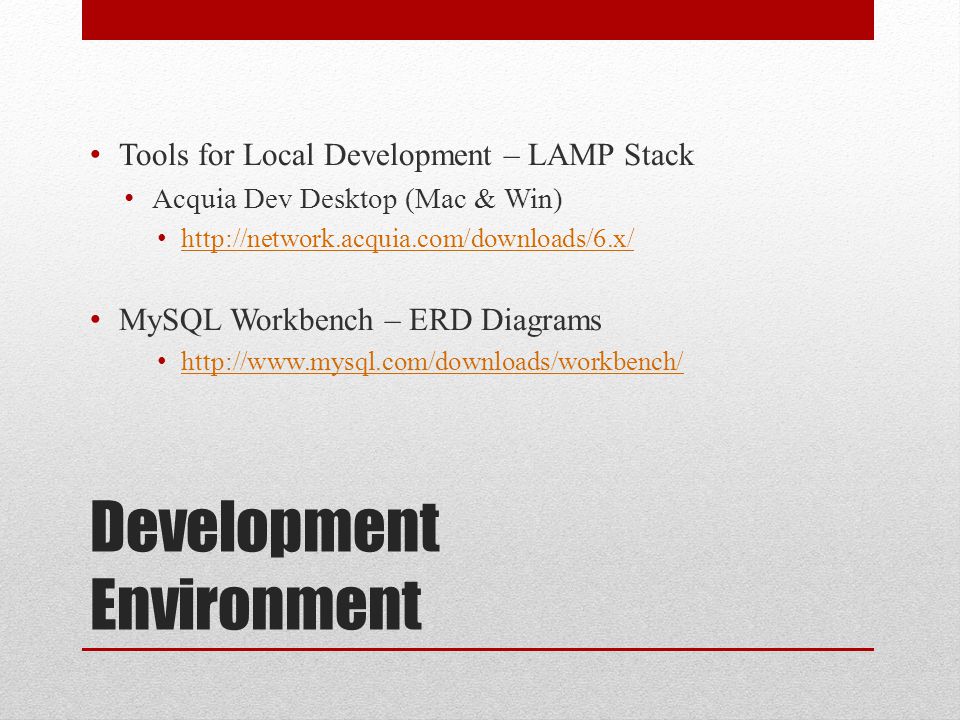Image resolution: width=960 pixels, height=720 pixels.
Task: Open the mysql.com workbench downloads link
Action: pos(432,361)
